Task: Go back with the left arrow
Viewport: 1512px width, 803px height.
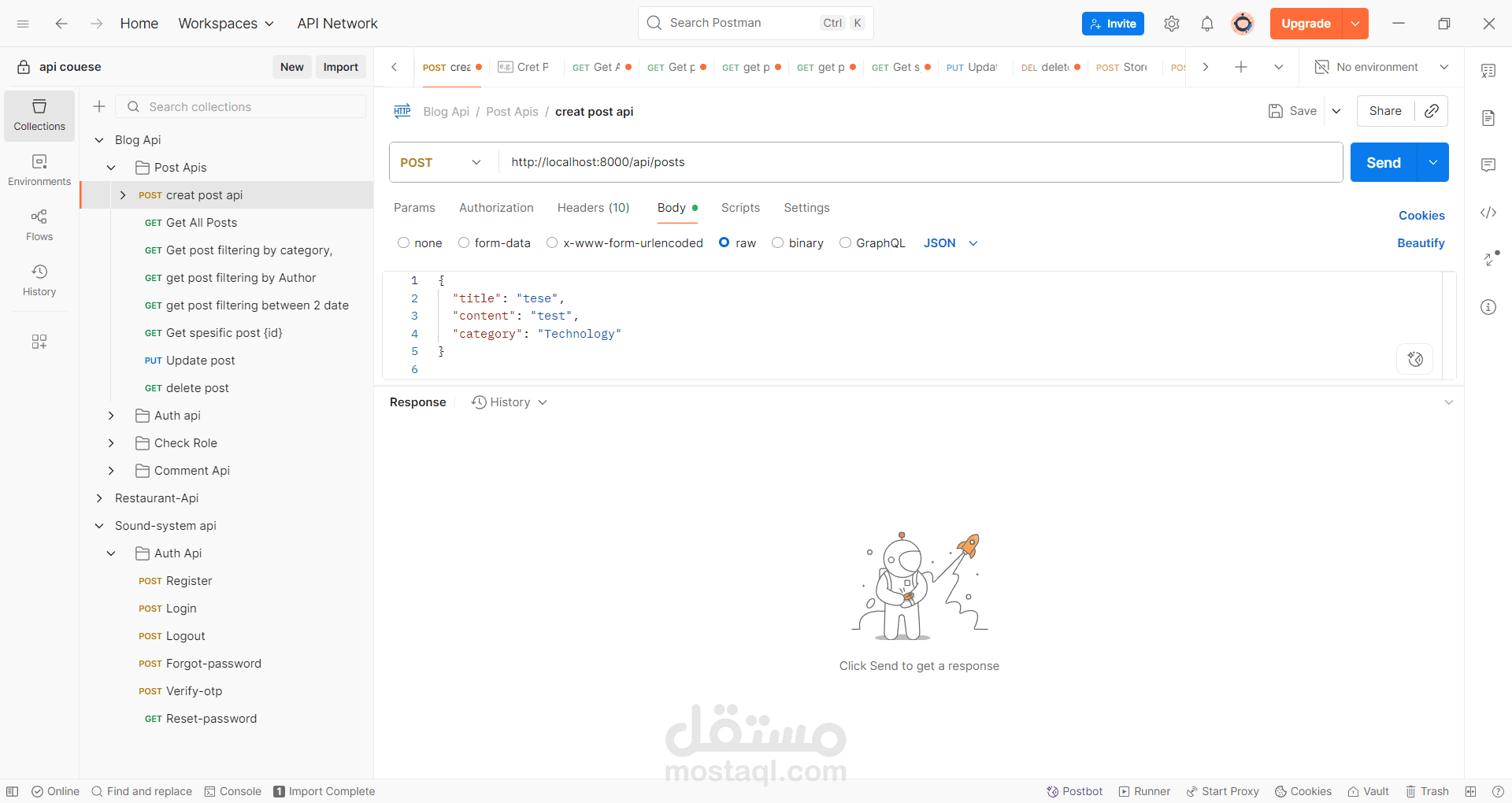Action: (x=61, y=24)
